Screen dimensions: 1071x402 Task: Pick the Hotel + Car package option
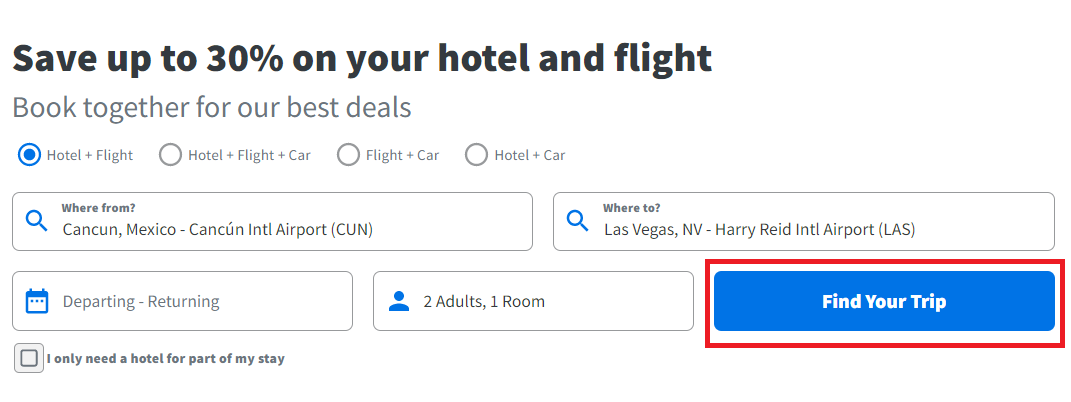click(476, 155)
